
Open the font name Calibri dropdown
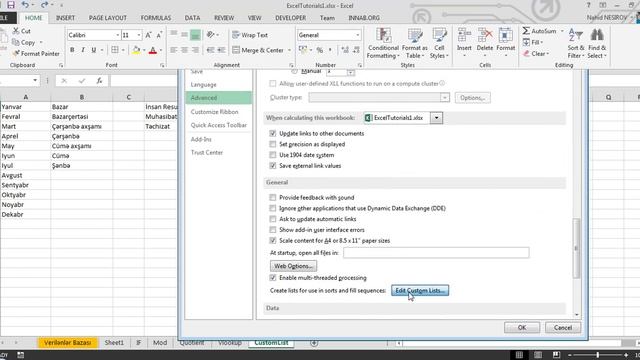118,35
